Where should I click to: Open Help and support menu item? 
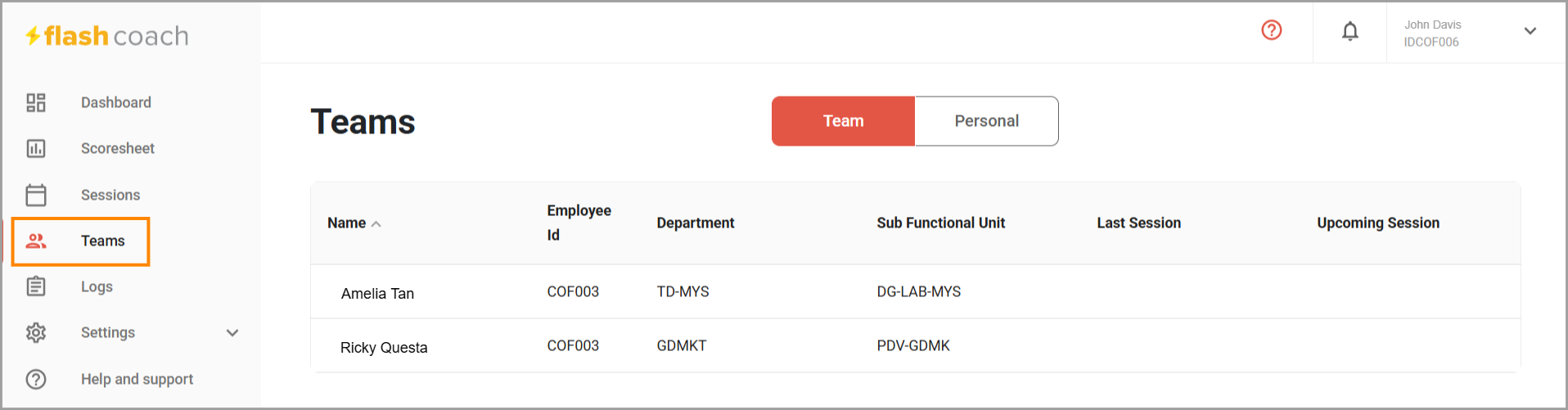click(137, 379)
